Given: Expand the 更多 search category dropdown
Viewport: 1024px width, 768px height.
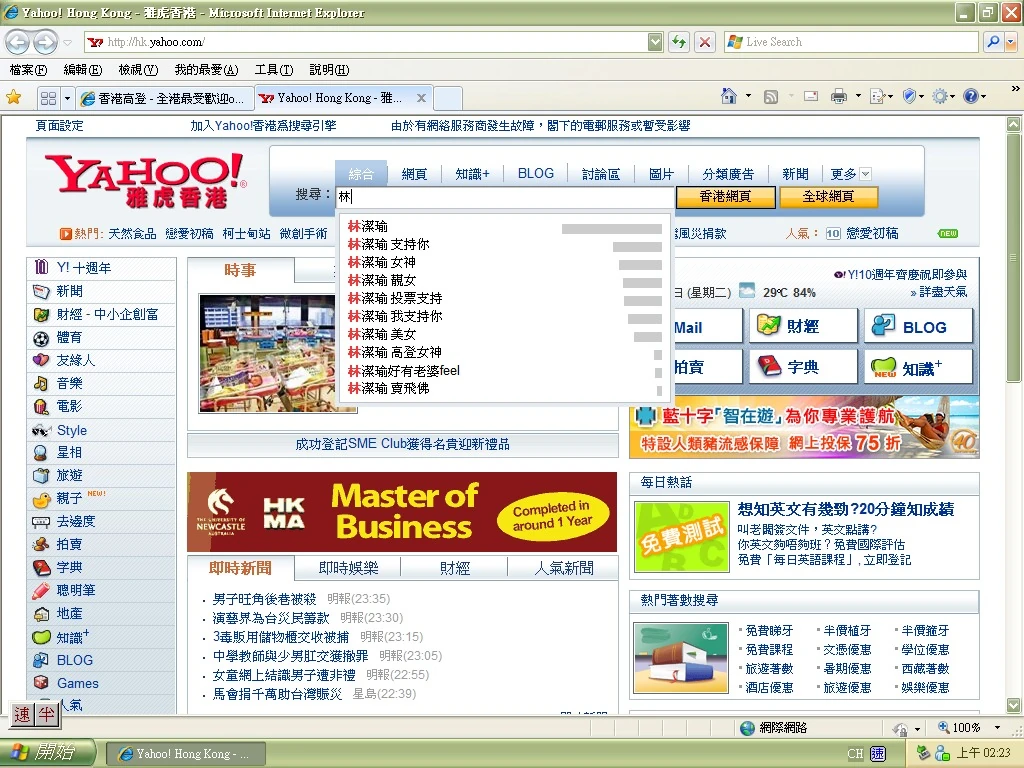Looking at the screenshot, I should click(865, 174).
